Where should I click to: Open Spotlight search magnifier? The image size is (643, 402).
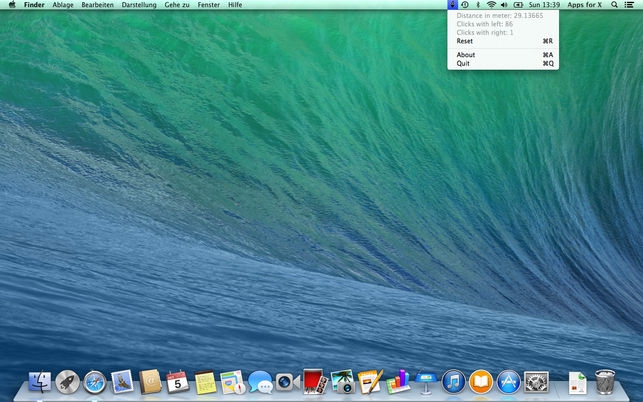point(616,5)
